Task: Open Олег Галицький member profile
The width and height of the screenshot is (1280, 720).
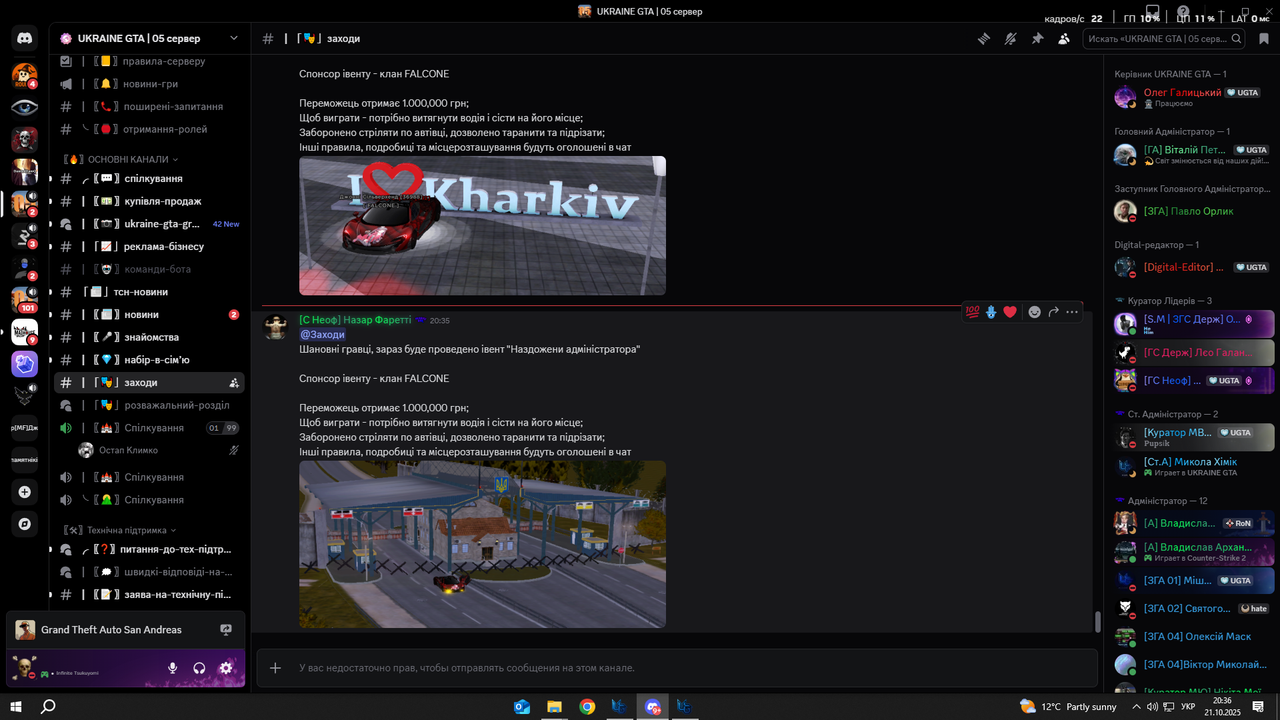Action: pos(1194,97)
